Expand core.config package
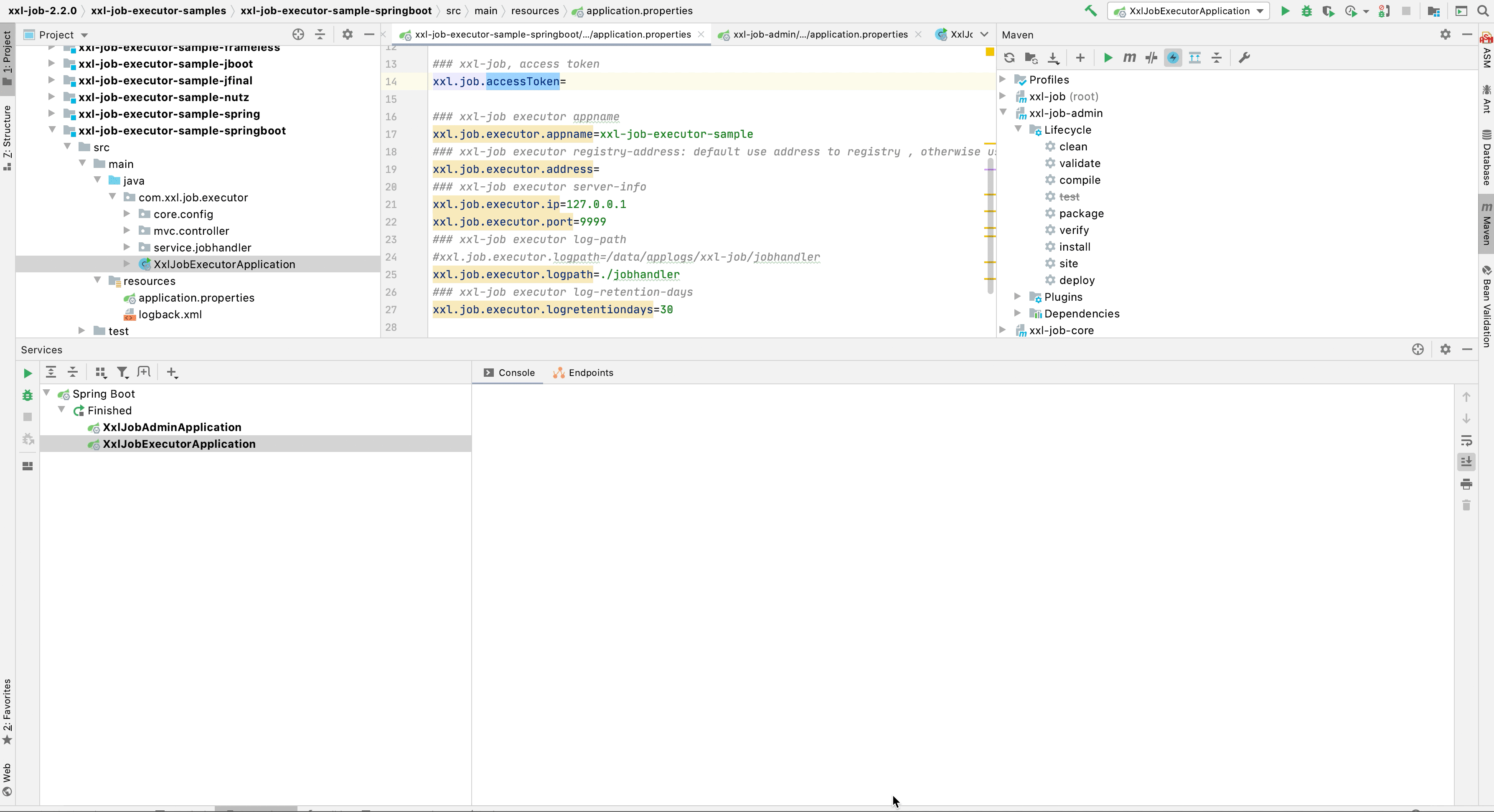1494x812 pixels. [x=127, y=213]
